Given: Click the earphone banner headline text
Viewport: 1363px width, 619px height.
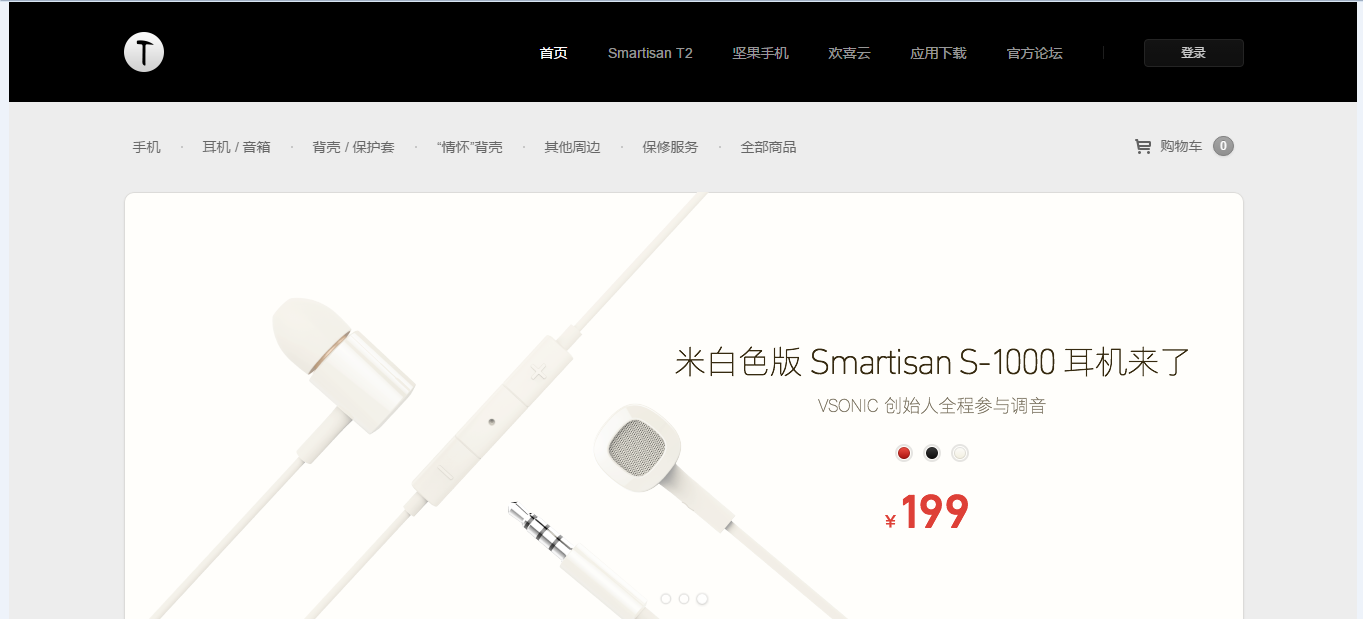Looking at the screenshot, I should point(933,362).
